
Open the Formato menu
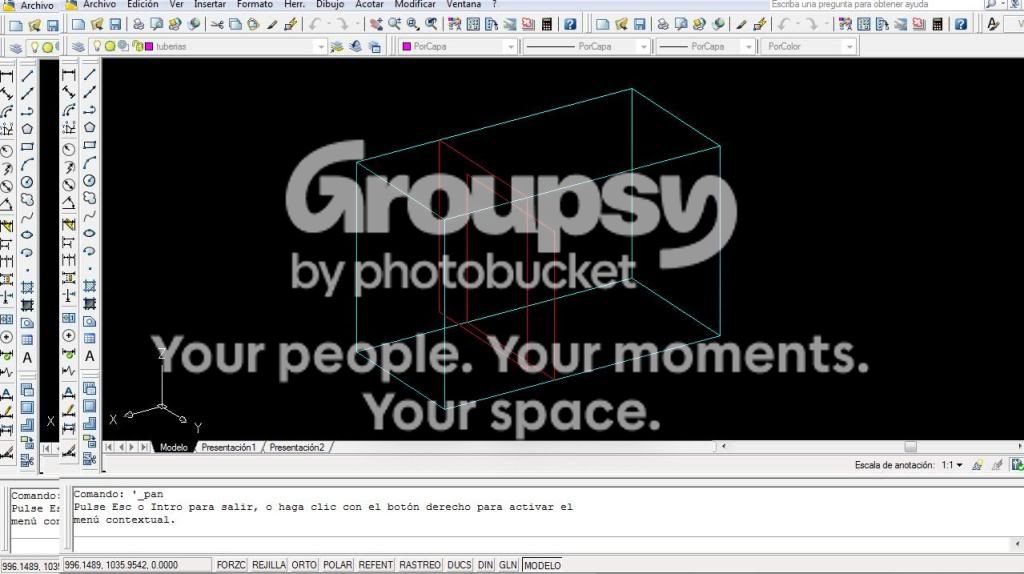point(255,4)
